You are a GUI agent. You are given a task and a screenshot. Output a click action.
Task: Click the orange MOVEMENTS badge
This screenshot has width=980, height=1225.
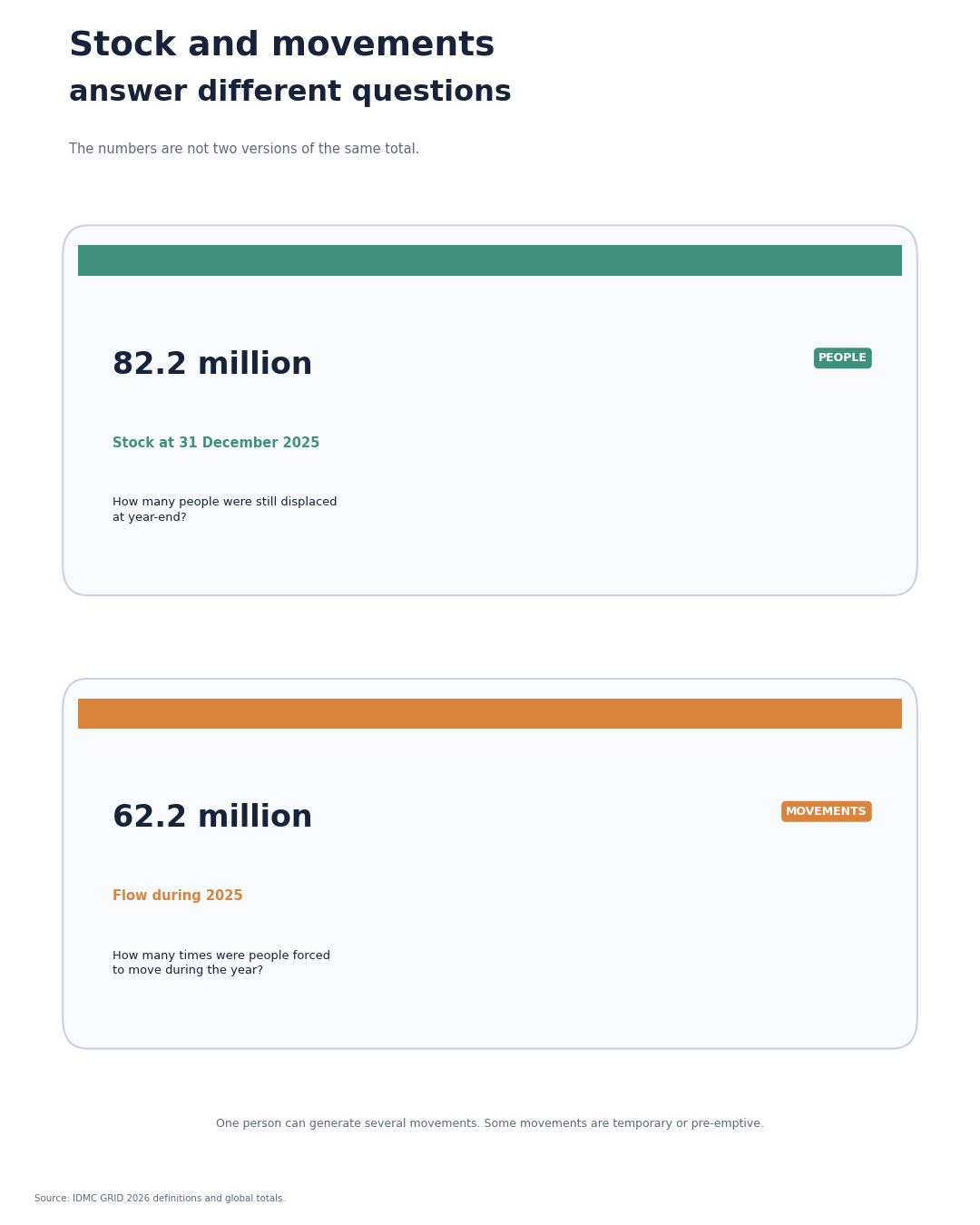point(826,811)
